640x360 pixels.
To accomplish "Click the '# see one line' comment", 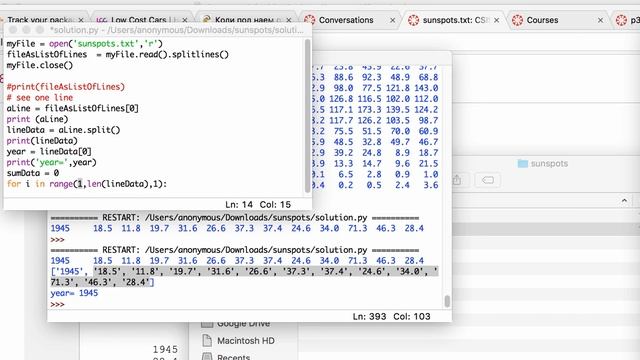I will [40, 98].
